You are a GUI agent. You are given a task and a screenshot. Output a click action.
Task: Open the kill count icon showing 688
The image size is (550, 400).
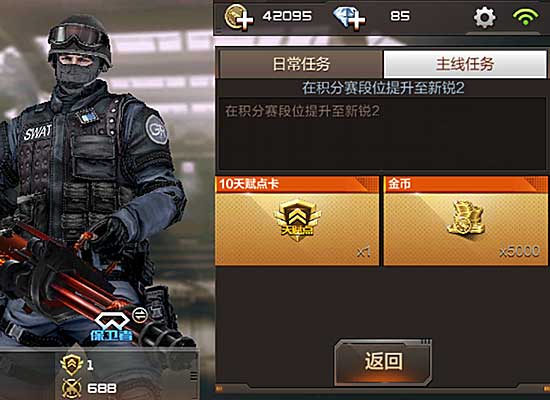pos(72,388)
